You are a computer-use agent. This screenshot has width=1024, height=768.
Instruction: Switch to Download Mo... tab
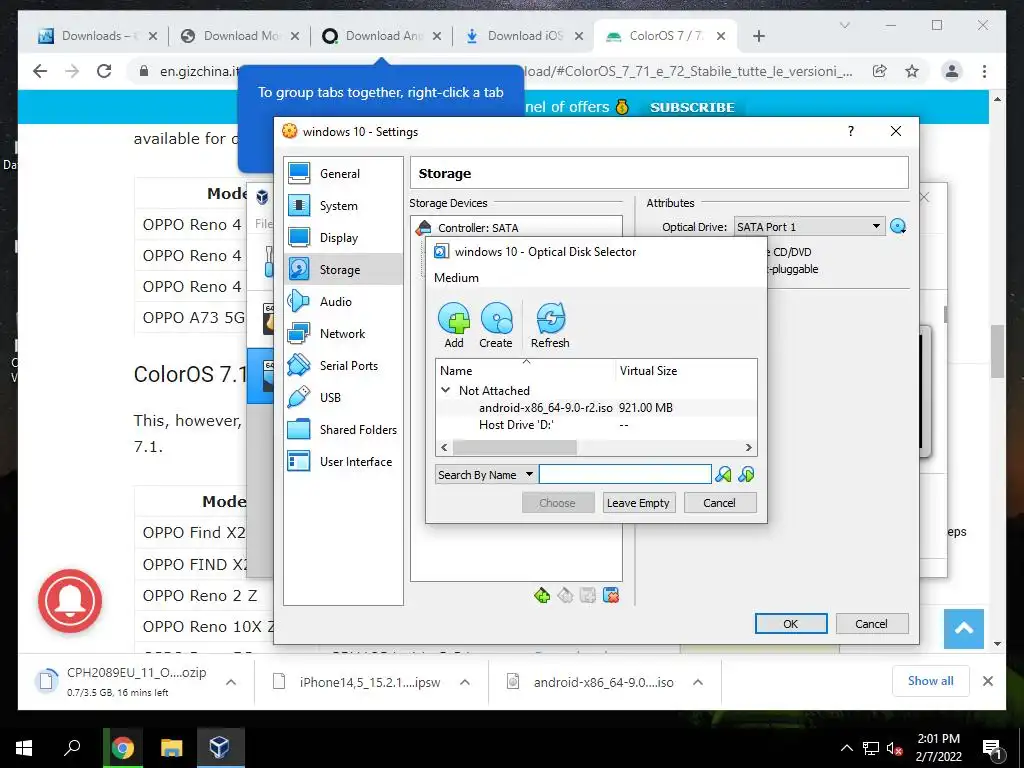pyautogui.click(x=240, y=36)
